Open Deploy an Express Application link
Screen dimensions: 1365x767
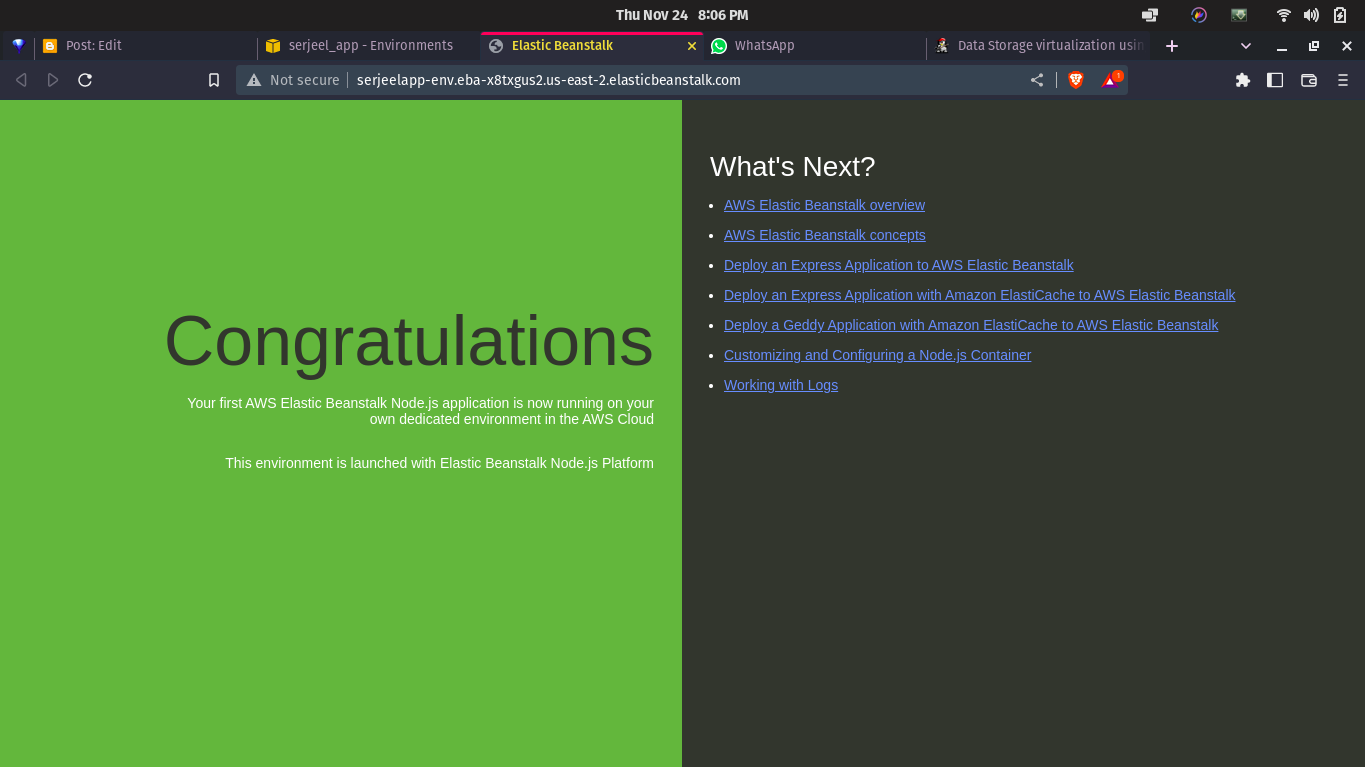pyautogui.click(x=898, y=265)
